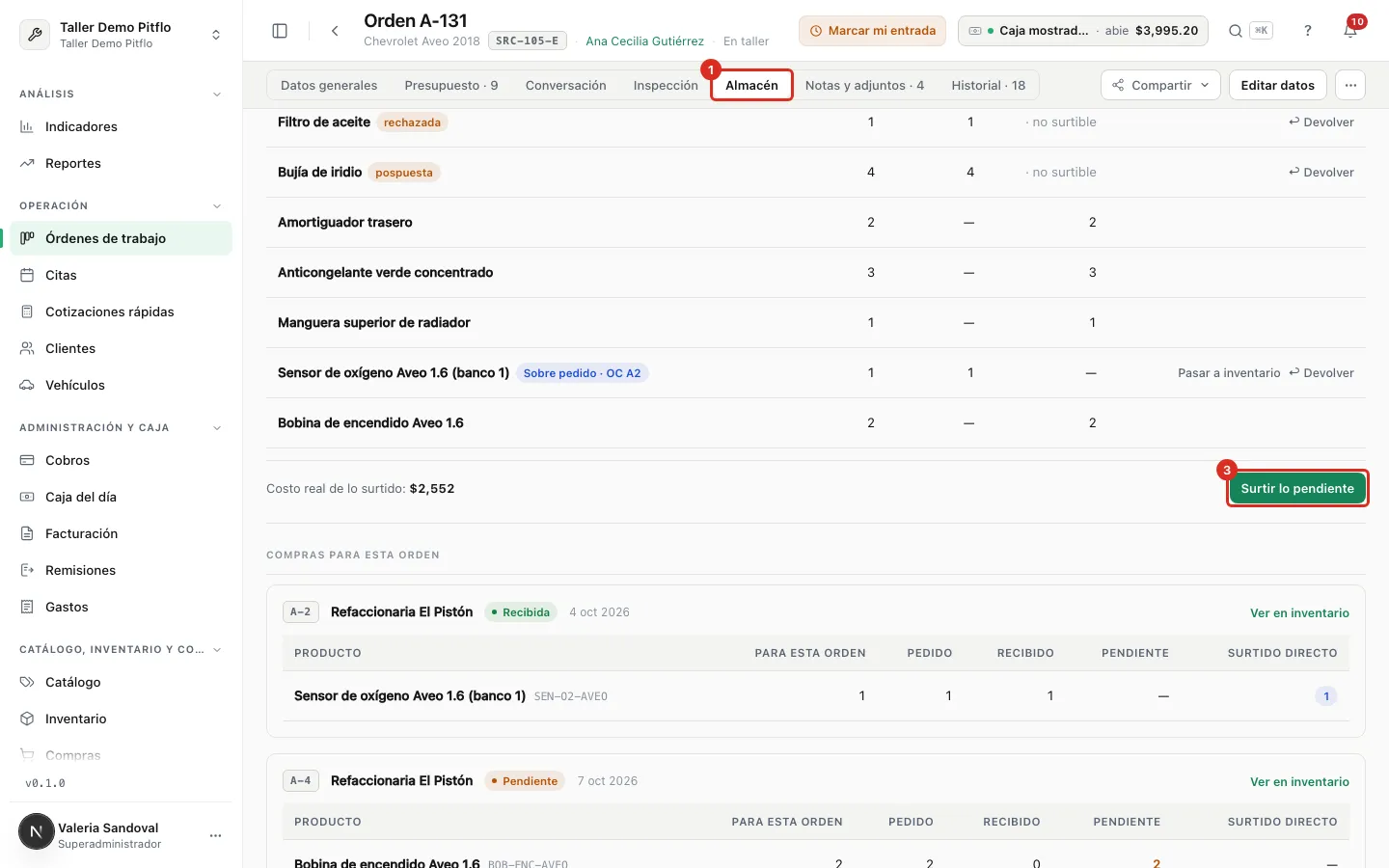1389x868 pixels.
Task: Click the Indicadores chart icon
Action: pos(27,126)
